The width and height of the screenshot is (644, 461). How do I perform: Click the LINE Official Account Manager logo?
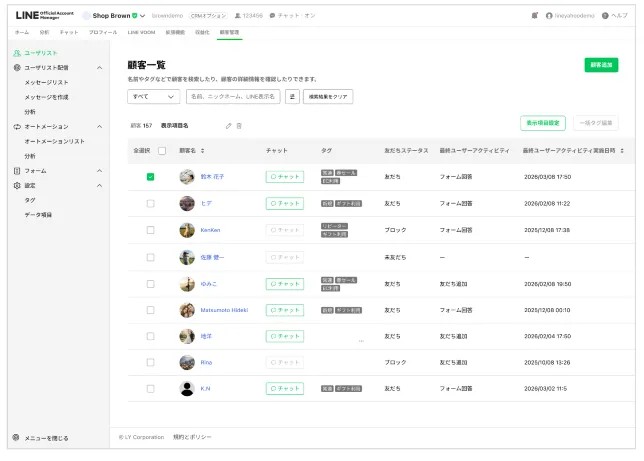[x=45, y=15]
